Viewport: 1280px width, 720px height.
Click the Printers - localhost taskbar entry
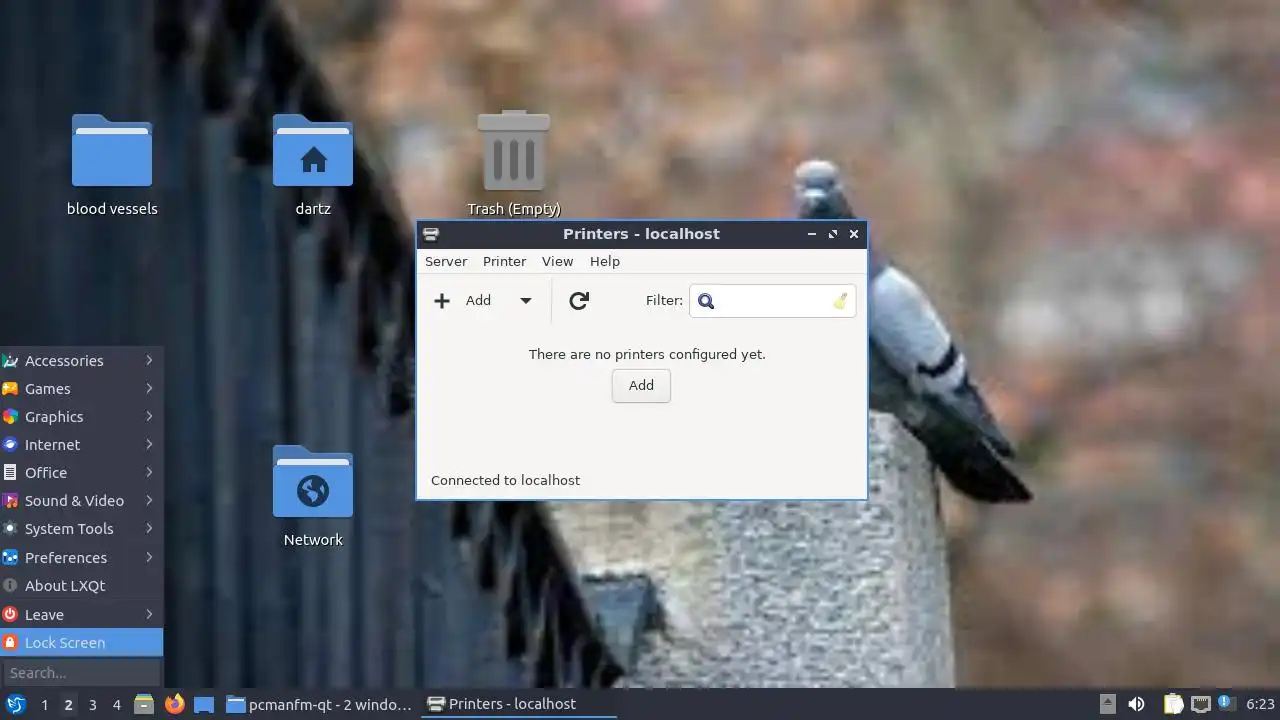coord(519,704)
